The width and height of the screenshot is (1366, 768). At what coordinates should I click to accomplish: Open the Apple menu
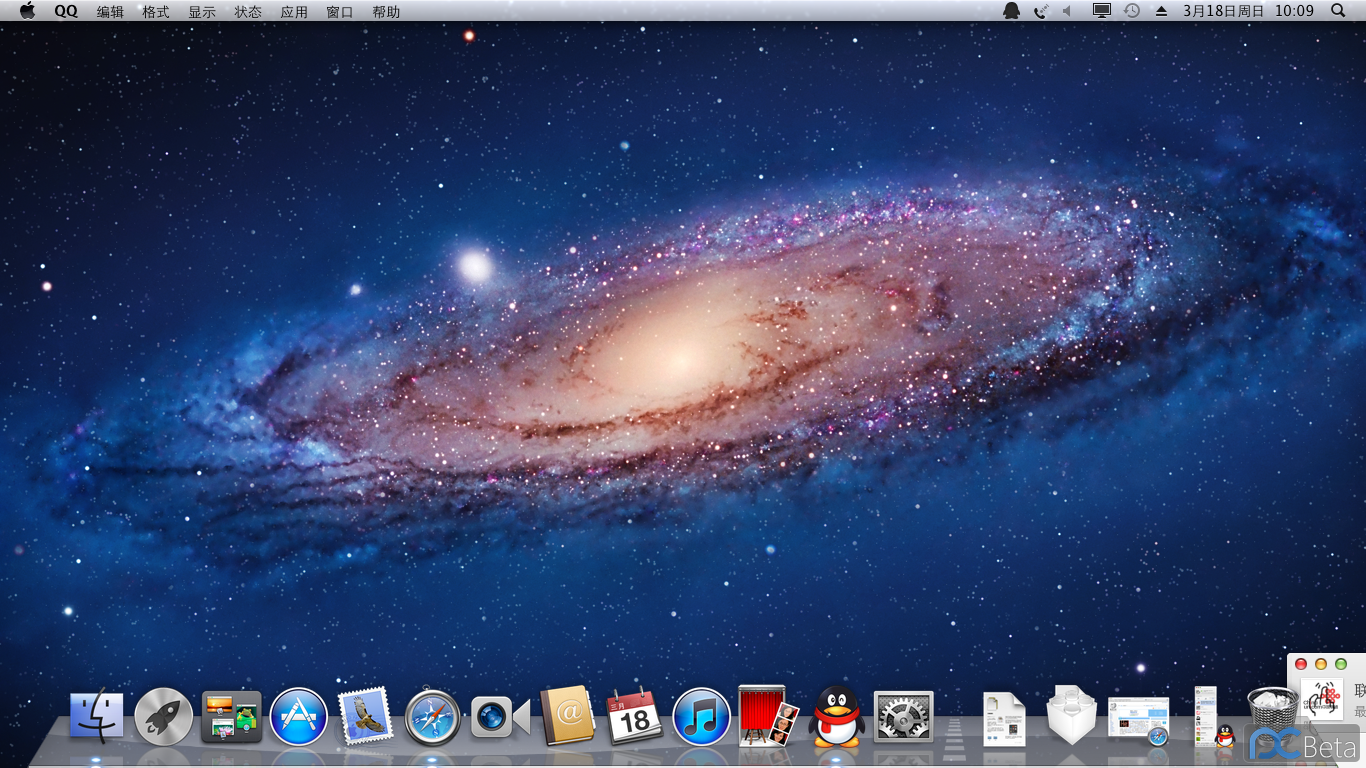click(27, 11)
